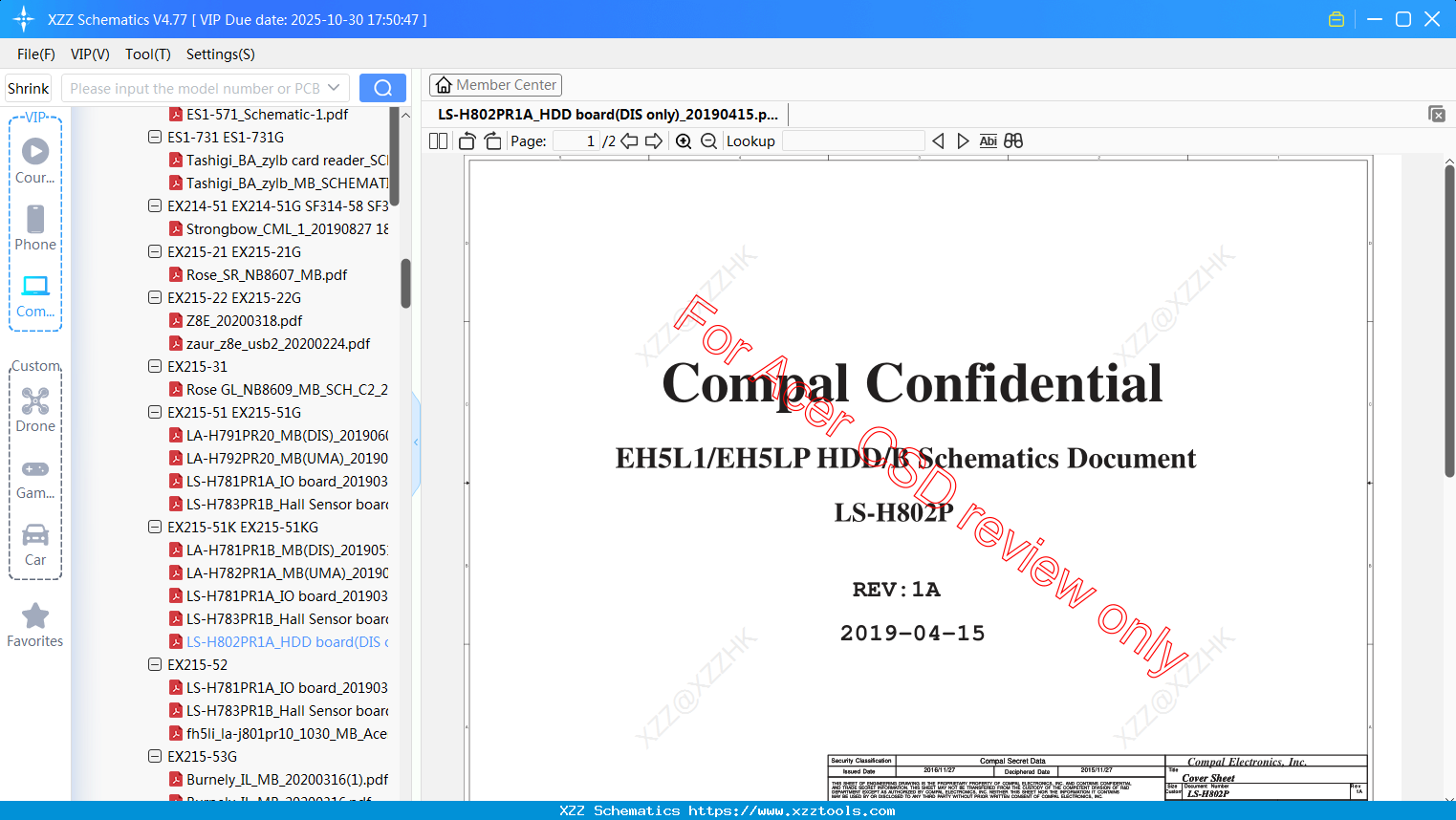
Task: Click the Lookup text field
Action: click(x=853, y=141)
